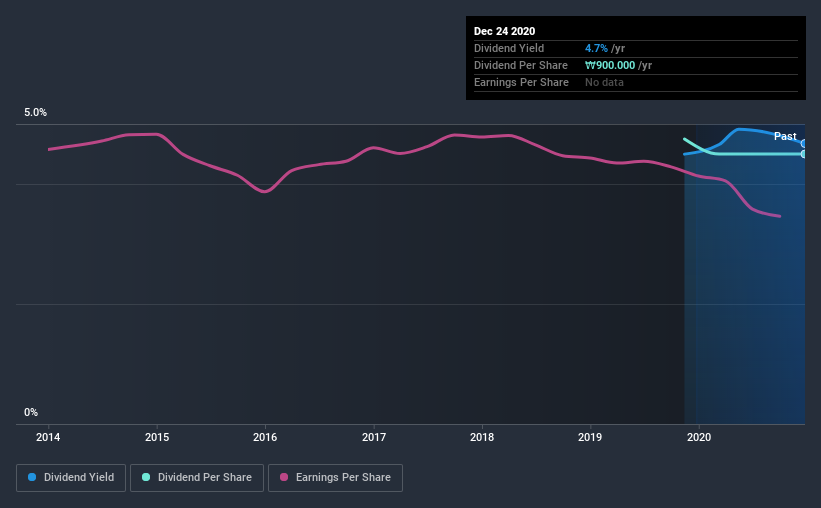Click the 2015 year tick label
The width and height of the screenshot is (821, 508).
[157, 437]
